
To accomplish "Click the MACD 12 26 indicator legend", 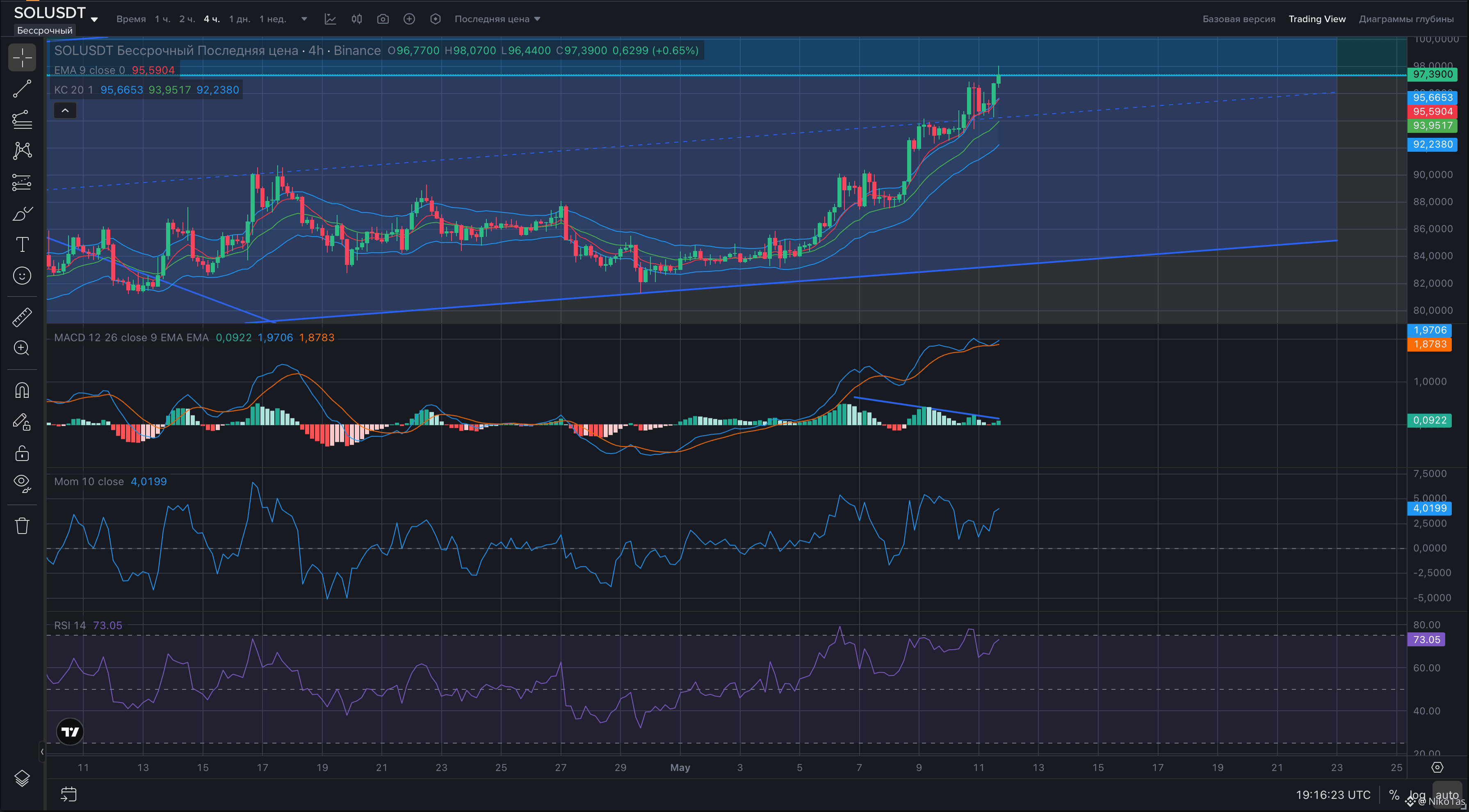I will coord(194,338).
